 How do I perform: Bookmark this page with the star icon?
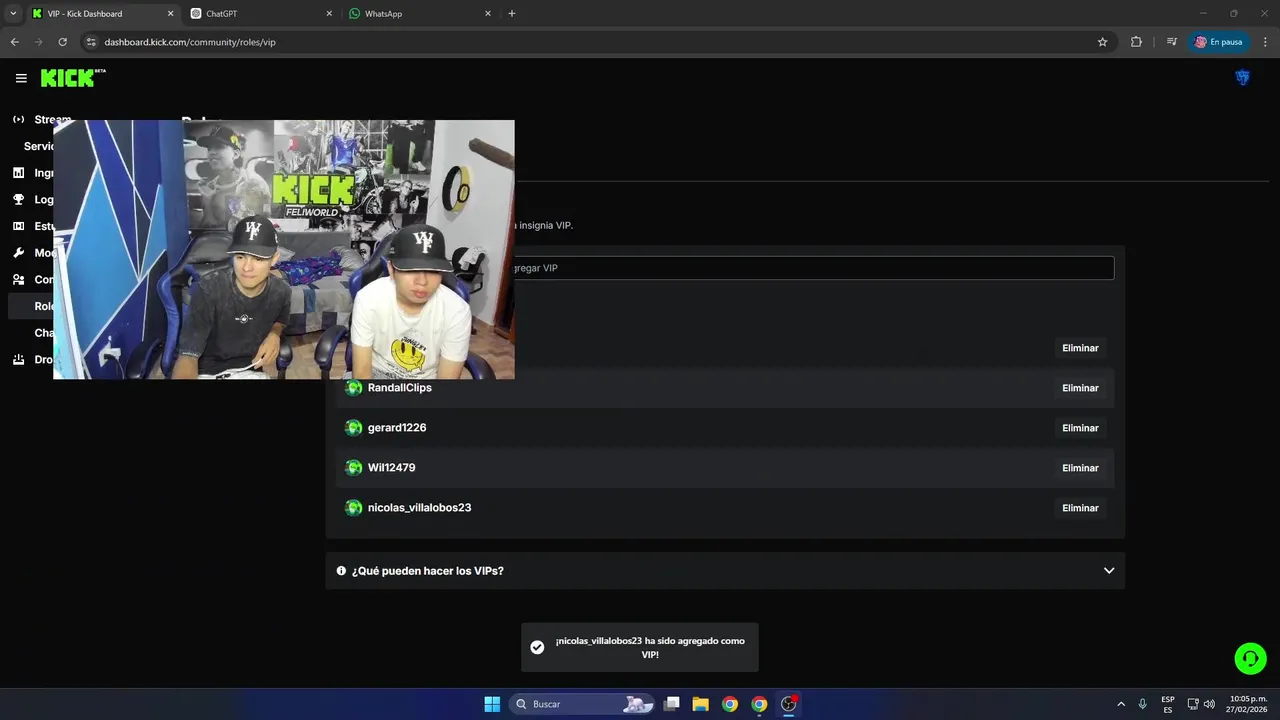pyautogui.click(x=1102, y=42)
